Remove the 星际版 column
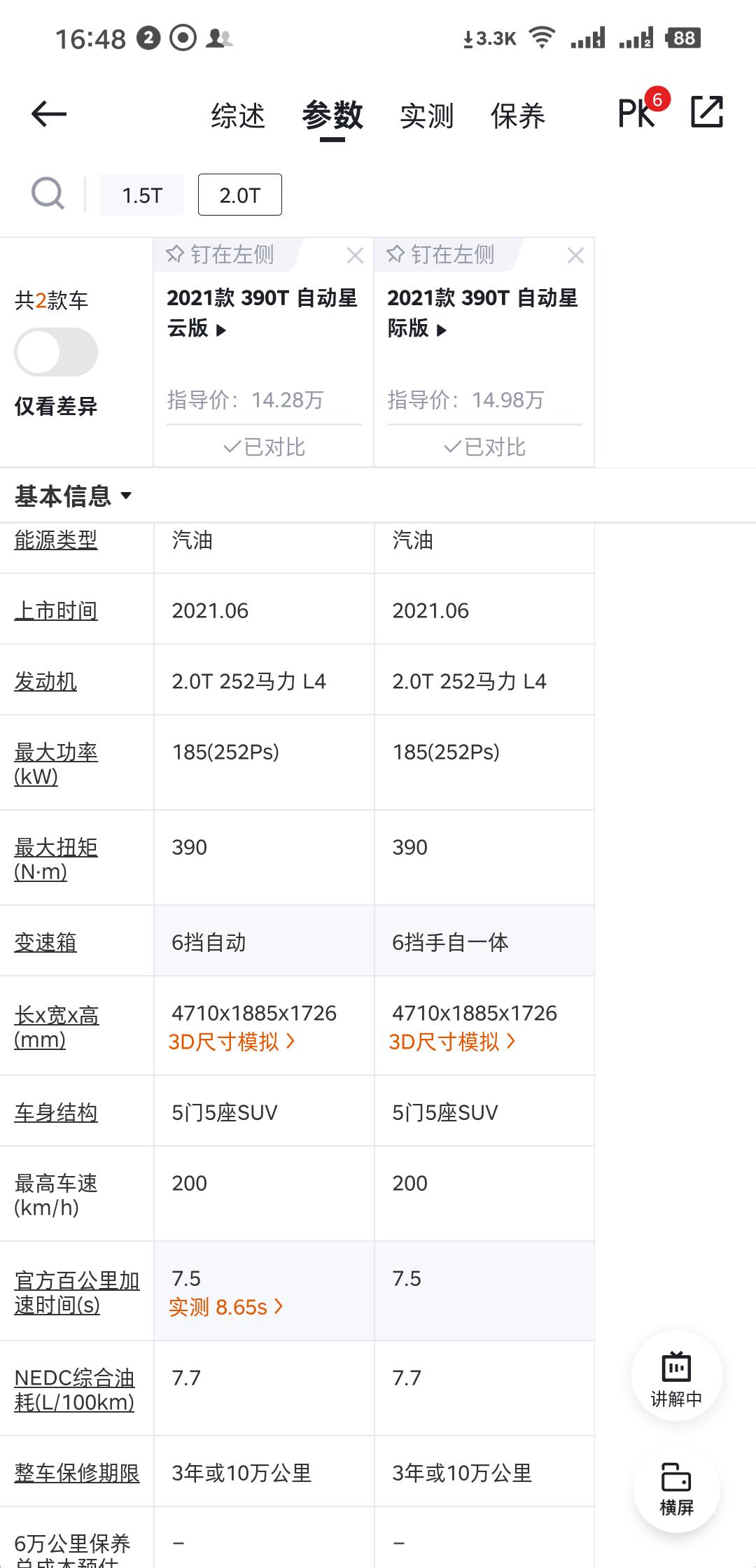 coord(575,256)
